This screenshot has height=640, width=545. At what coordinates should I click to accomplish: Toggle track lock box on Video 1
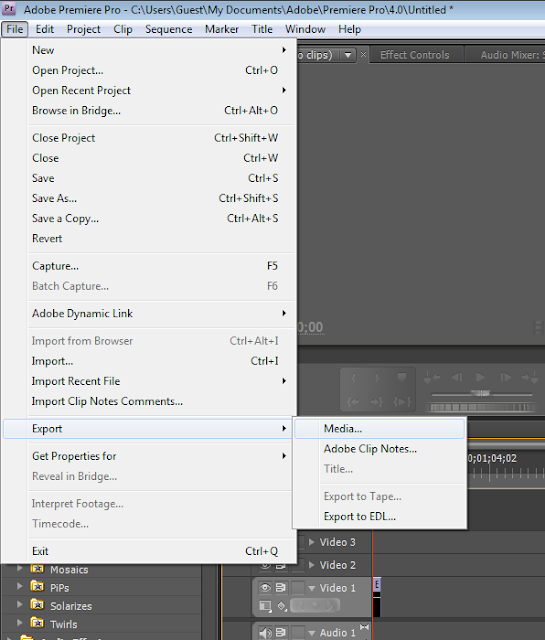coord(298,587)
